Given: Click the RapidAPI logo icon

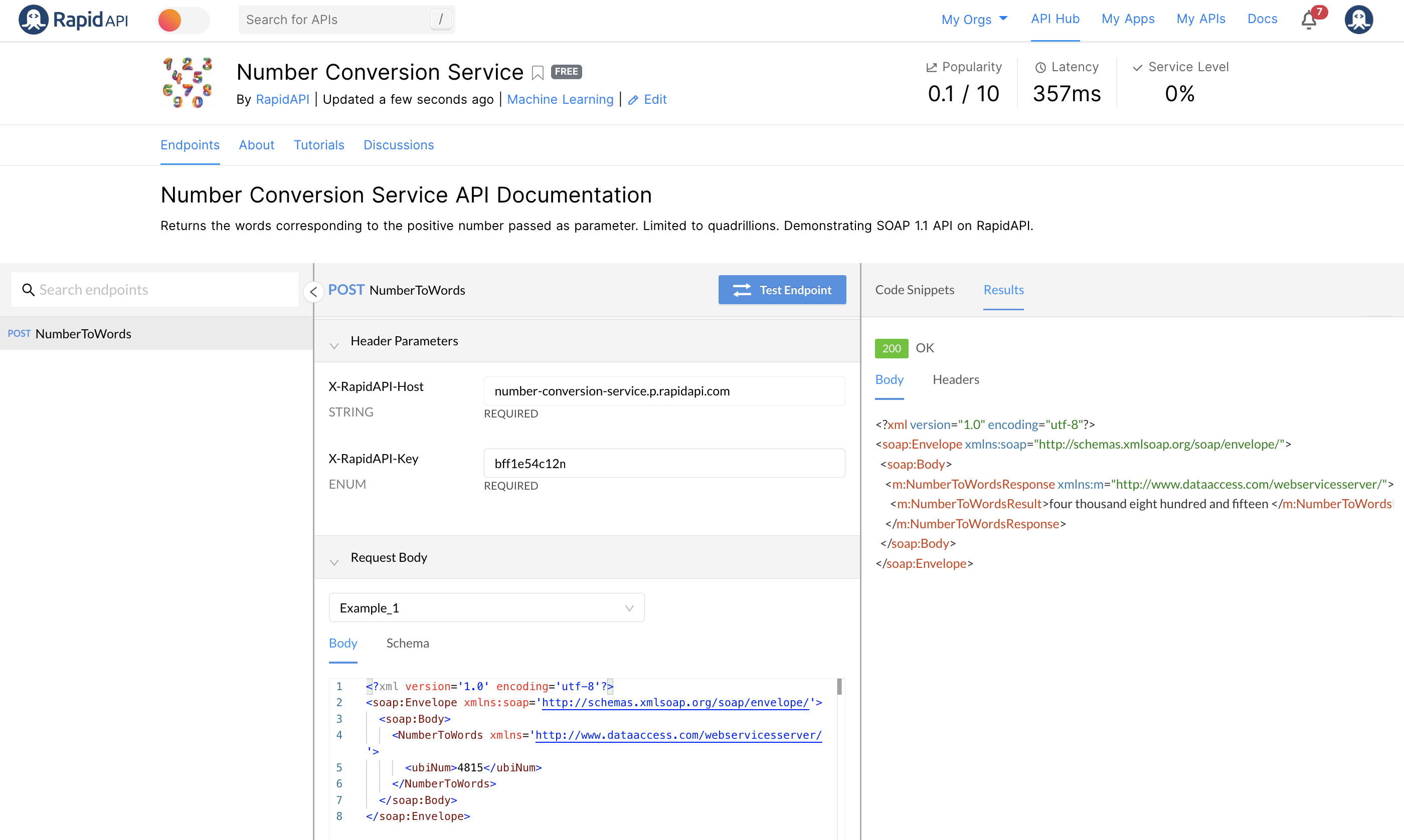Looking at the screenshot, I should point(34,20).
